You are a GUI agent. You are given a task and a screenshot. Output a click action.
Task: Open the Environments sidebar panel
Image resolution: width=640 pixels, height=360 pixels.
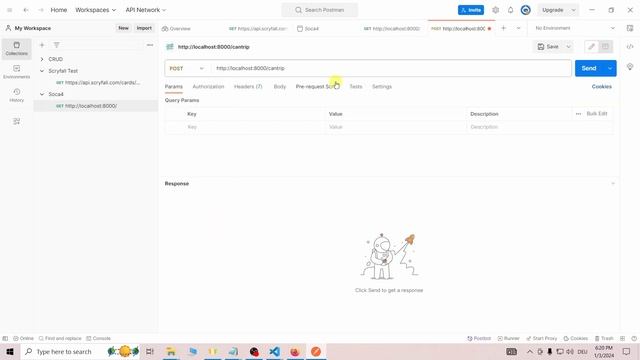point(16,71)
